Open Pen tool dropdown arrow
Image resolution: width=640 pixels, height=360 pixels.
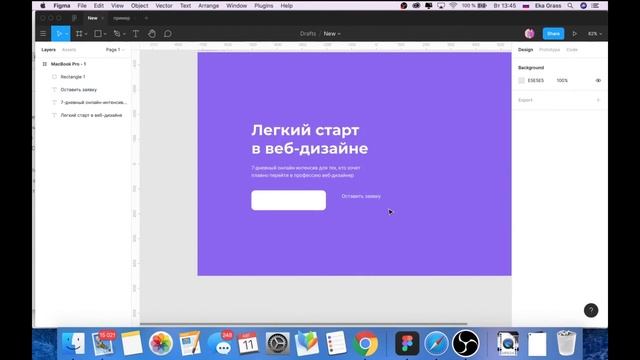(x=124, y=34)
